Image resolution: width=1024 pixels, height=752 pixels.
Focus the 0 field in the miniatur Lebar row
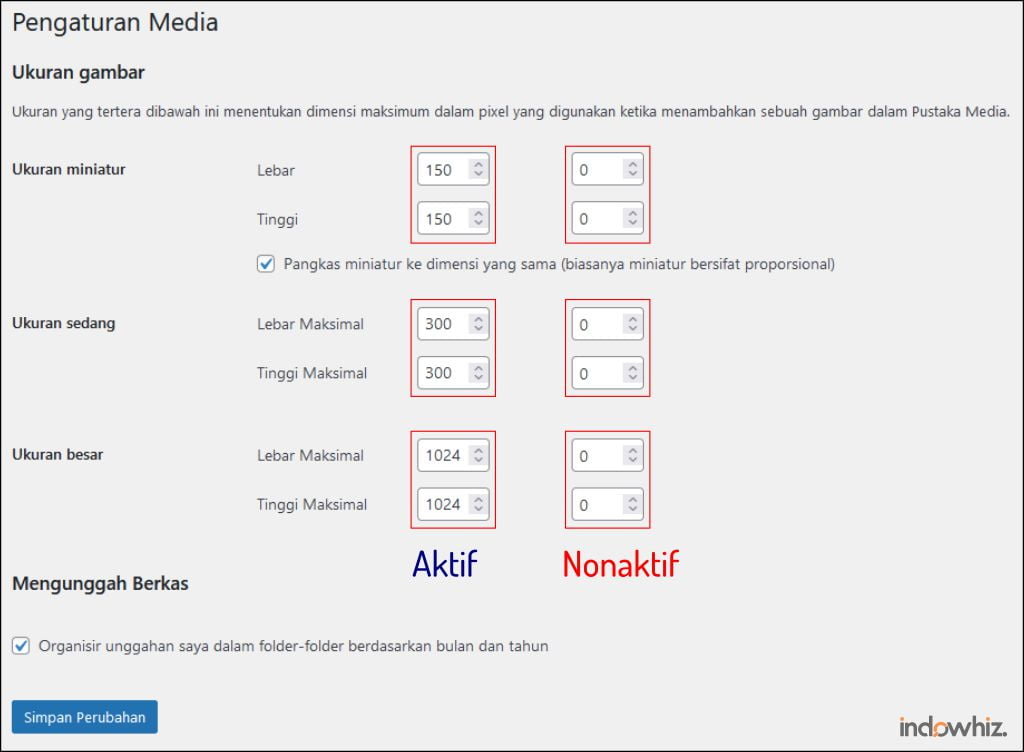(607, 170)
